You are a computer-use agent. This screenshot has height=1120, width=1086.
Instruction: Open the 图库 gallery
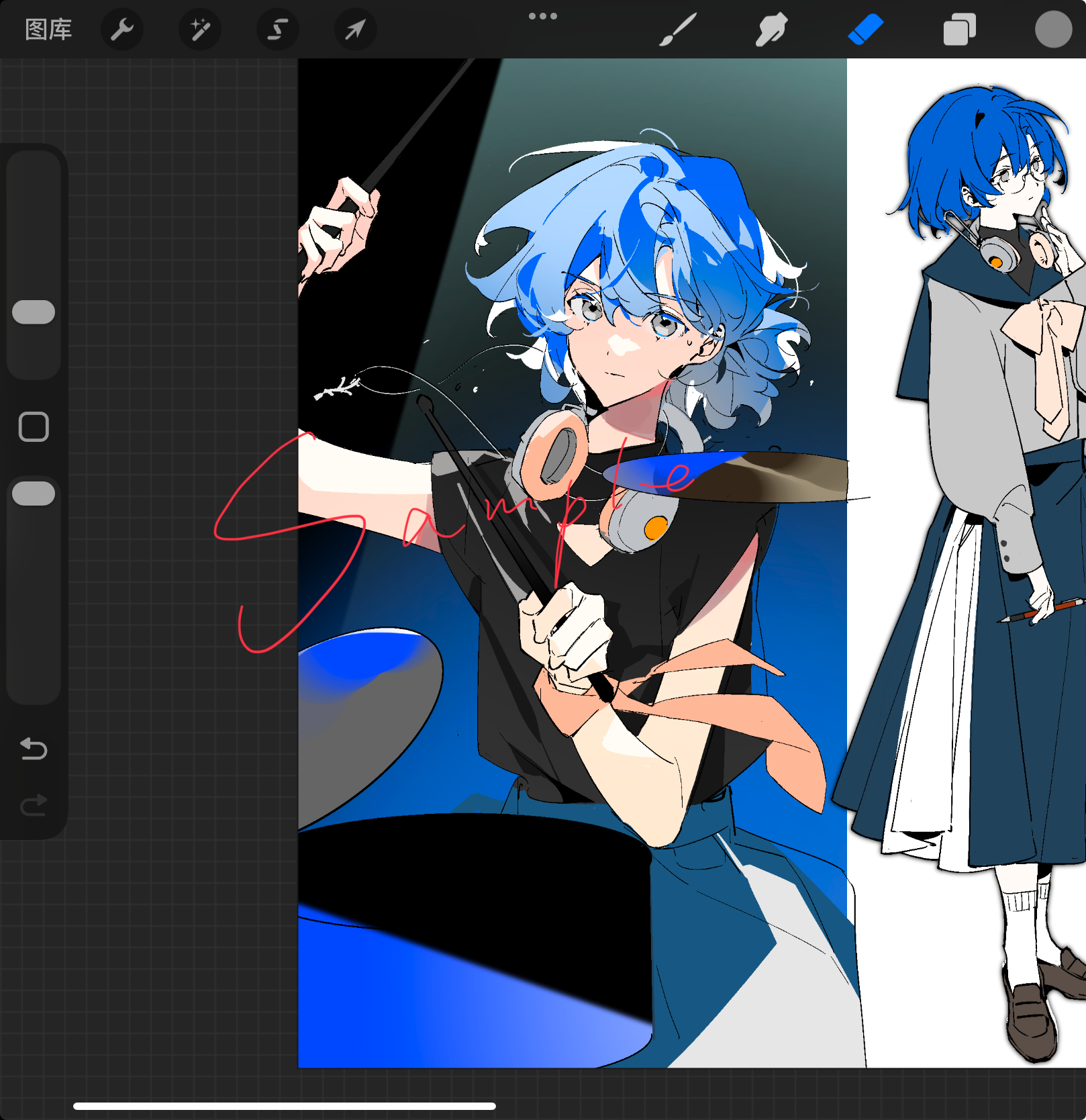(x=48, y=30)
